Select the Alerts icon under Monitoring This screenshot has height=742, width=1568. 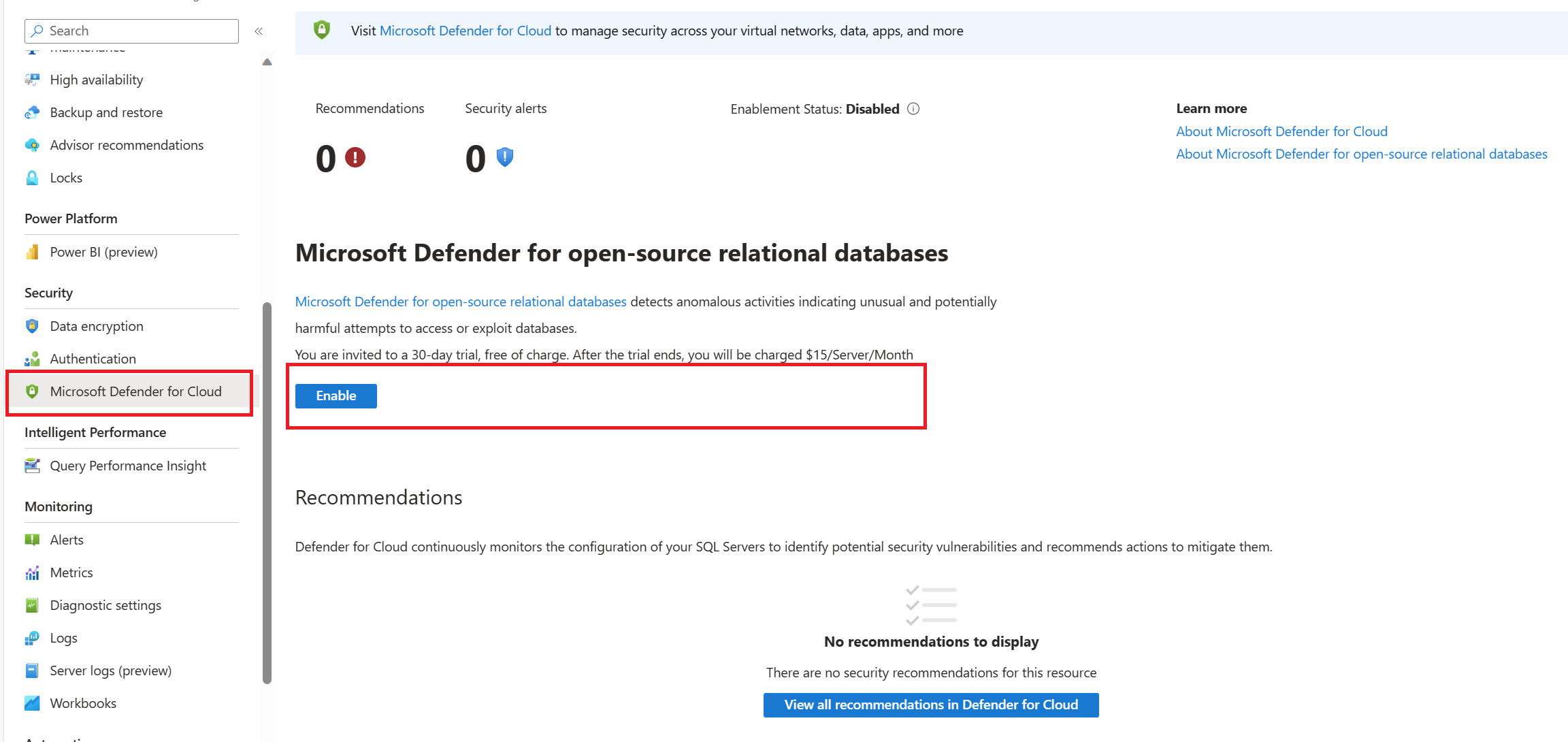32,539
